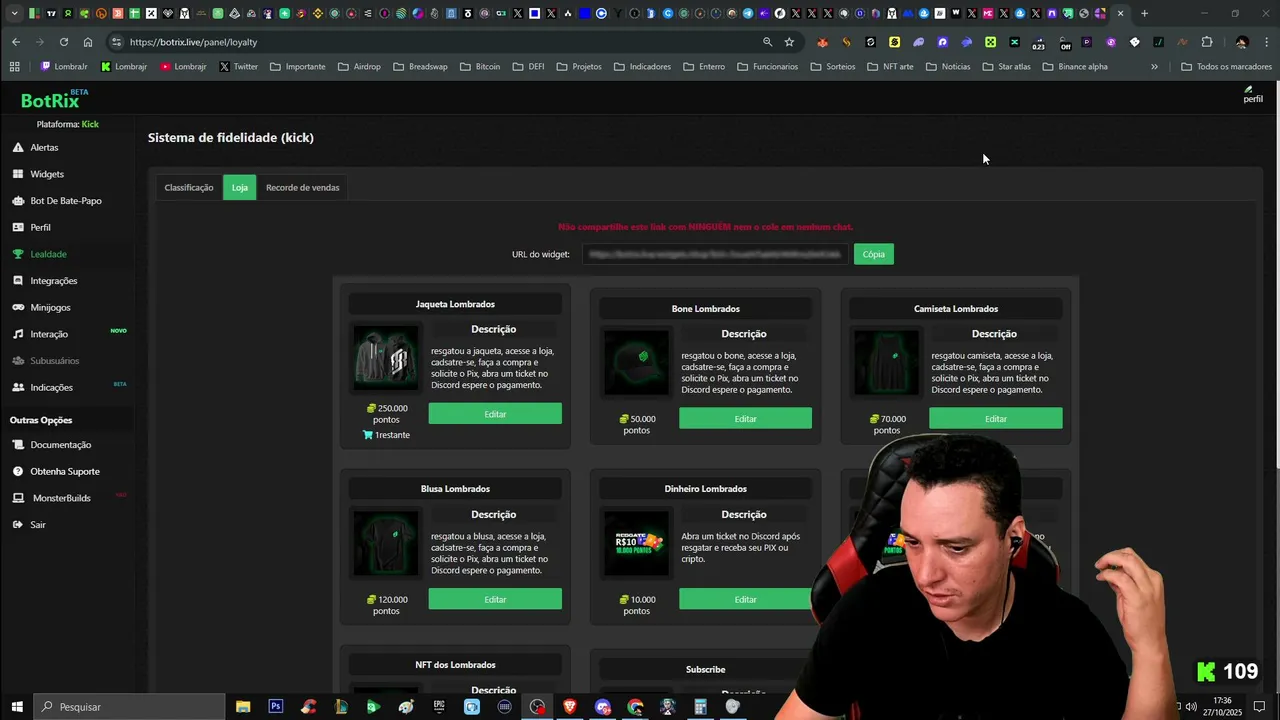Image resolution: width=1280 pixels, height=720 pixels.
Task: Select the Loja tab
Action: (x=240, y=187)
